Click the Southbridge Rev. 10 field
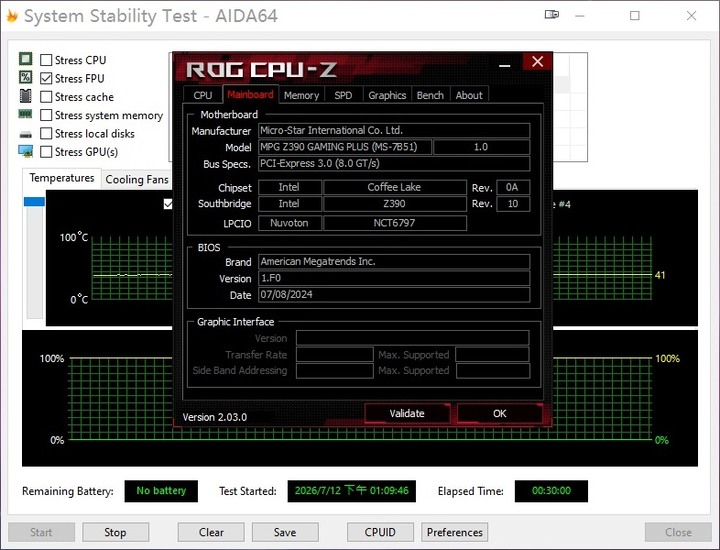The width and height of the screenshot is (720, 550). click(513, 203)
